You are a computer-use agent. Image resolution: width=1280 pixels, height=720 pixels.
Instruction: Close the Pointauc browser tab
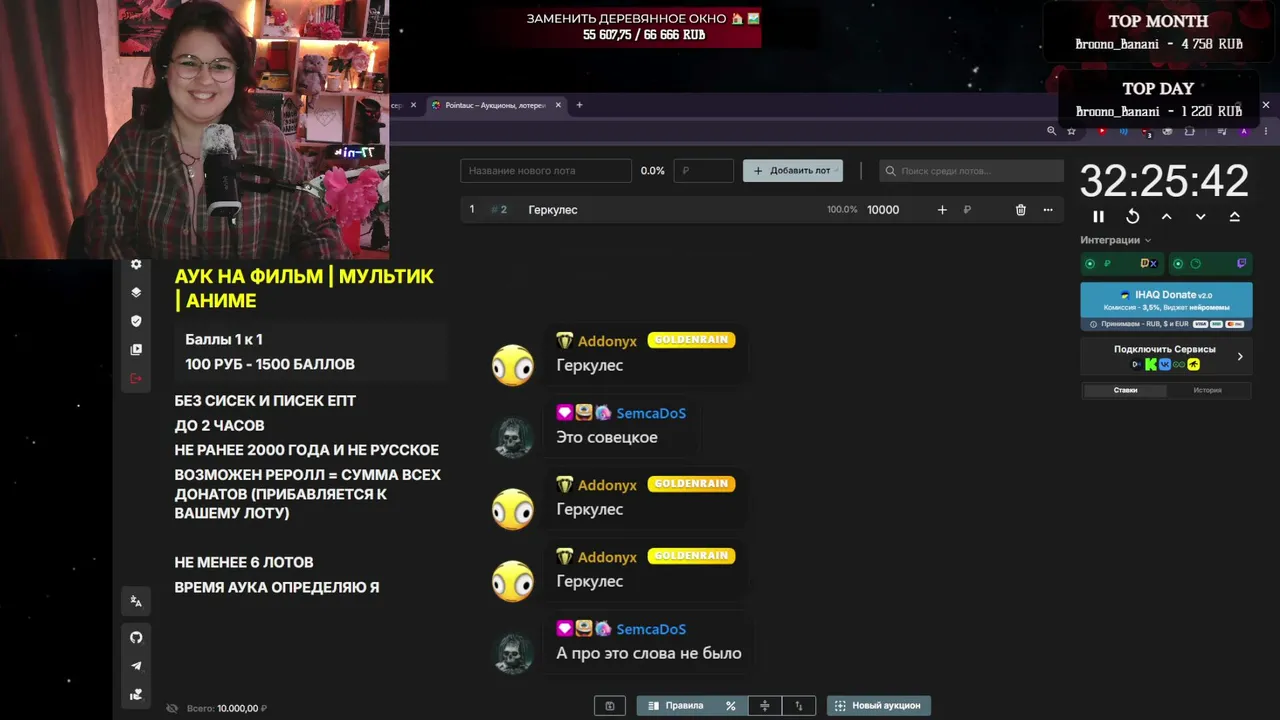click(x=558, y=105)
